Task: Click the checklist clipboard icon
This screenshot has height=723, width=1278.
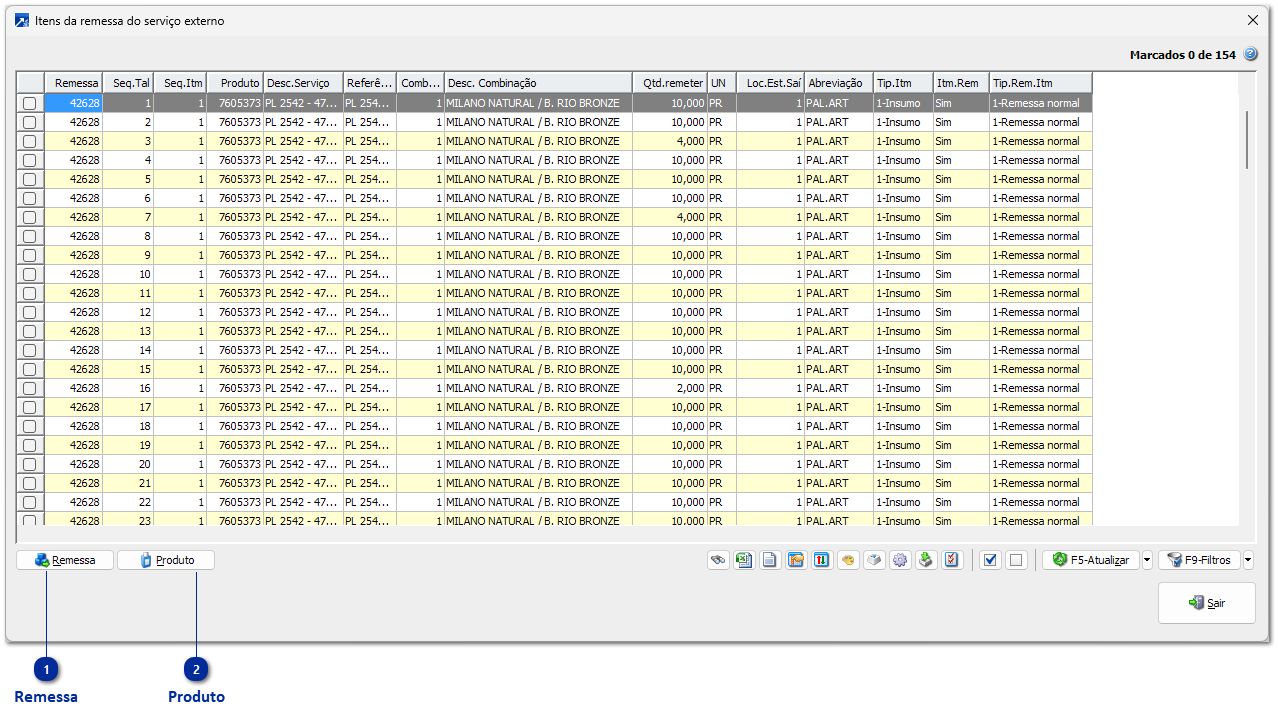Action: 952,561
